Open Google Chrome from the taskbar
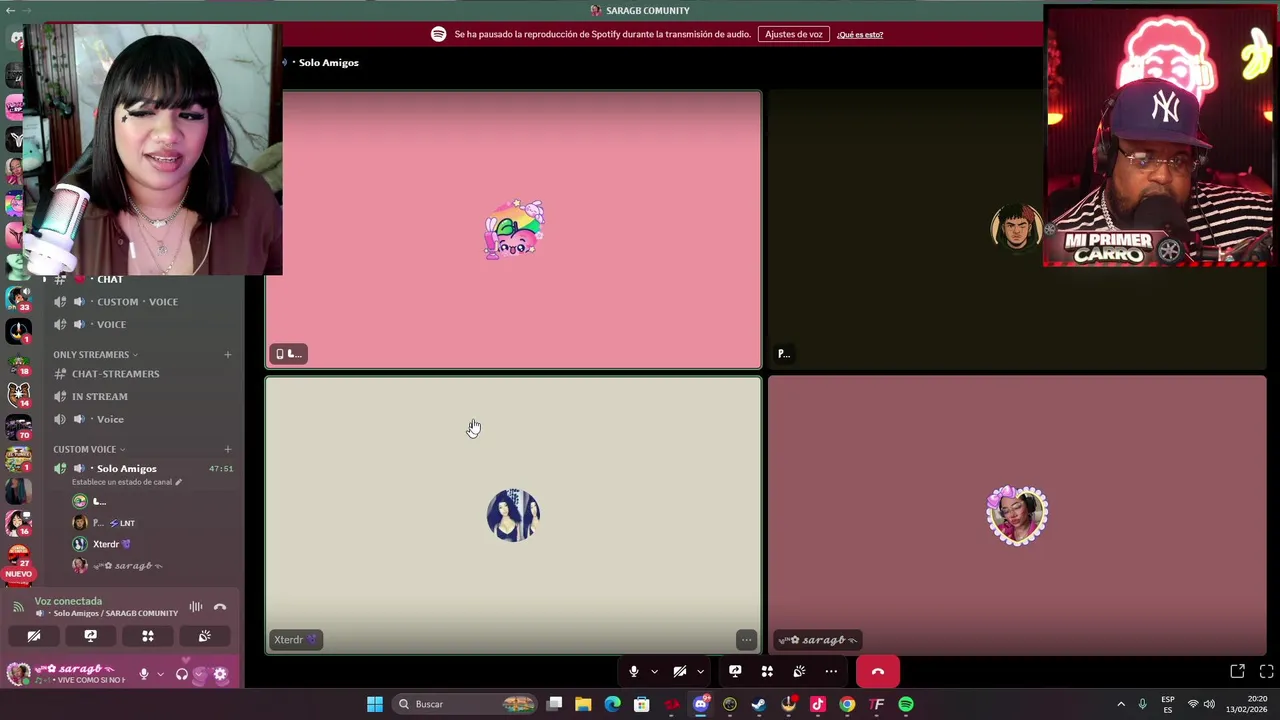 click(x=847, y=704)
